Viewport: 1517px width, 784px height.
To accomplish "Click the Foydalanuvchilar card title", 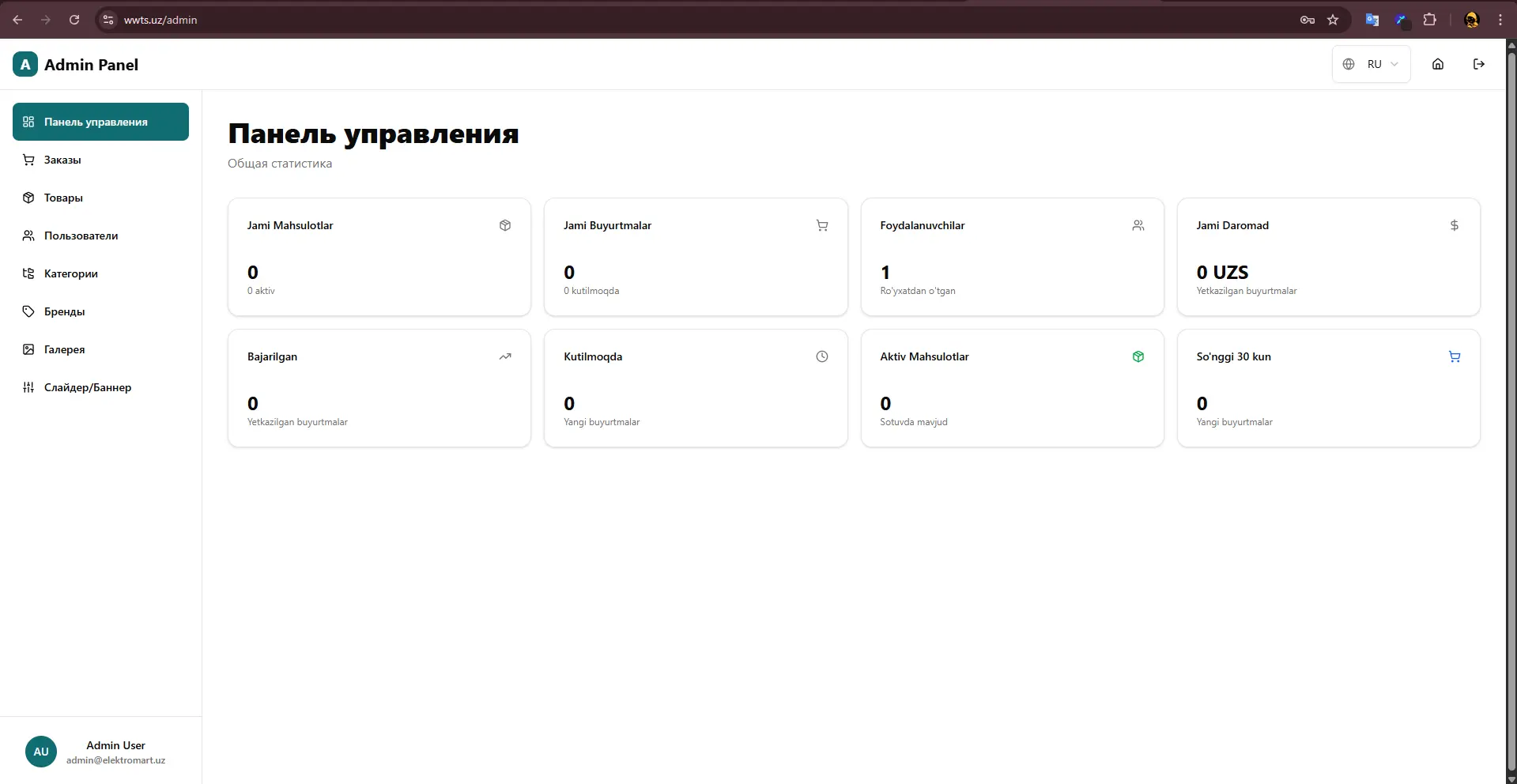I will click(923, 225).
